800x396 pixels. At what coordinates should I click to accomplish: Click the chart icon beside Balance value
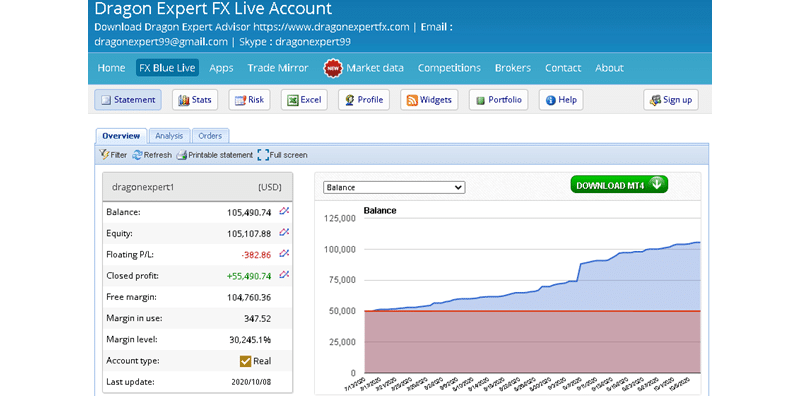tap(284, 211)
